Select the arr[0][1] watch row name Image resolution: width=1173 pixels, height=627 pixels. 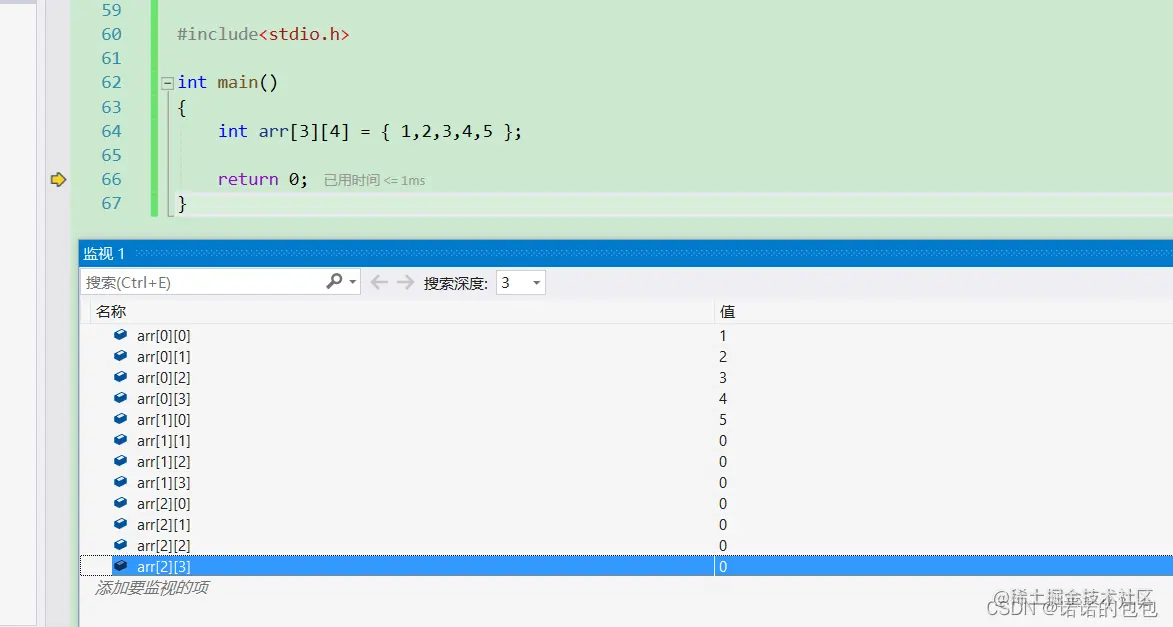pyautogui.click(x=164, y=357)
